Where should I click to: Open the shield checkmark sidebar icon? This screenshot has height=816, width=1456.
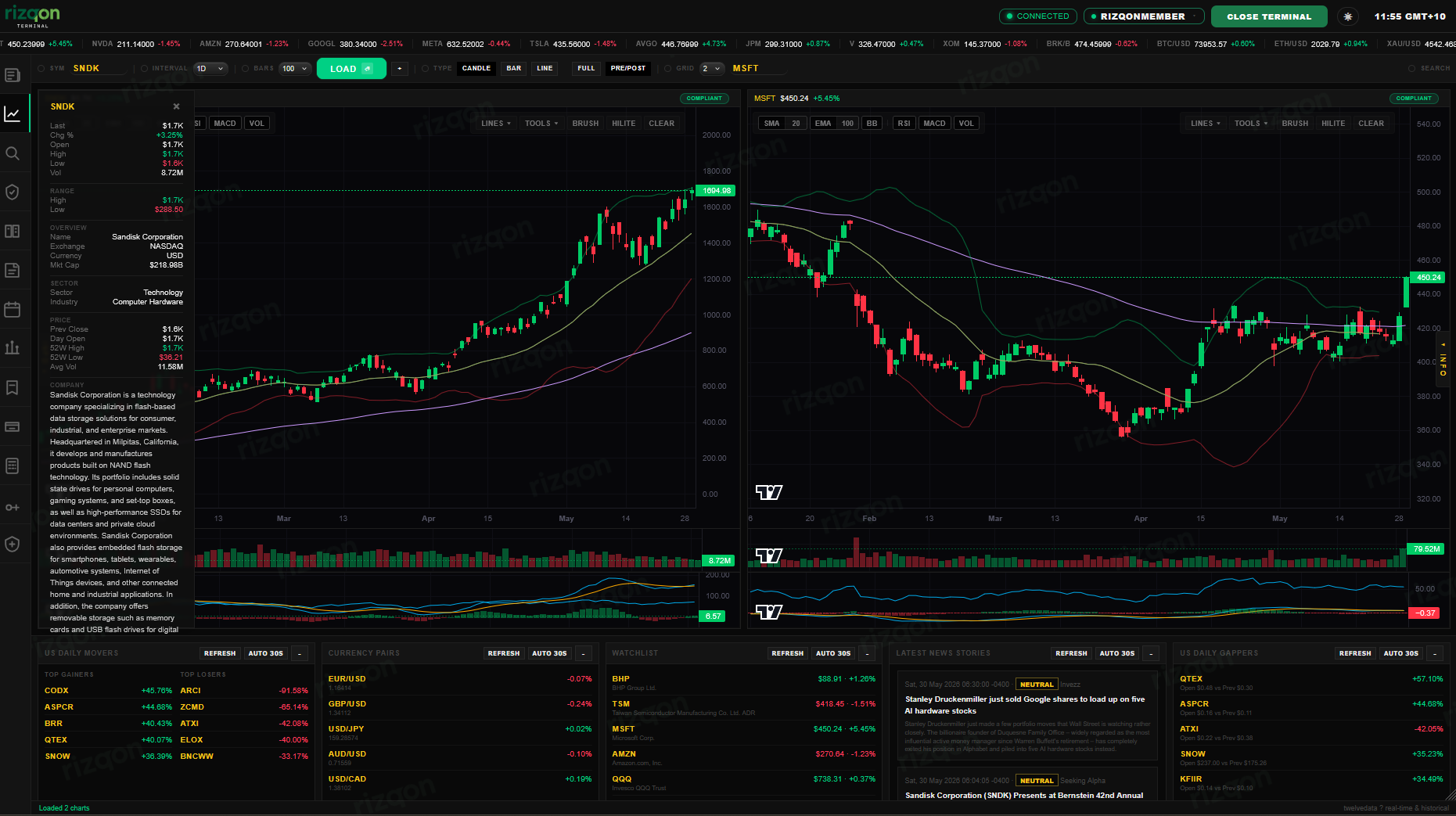click(13, 192)
